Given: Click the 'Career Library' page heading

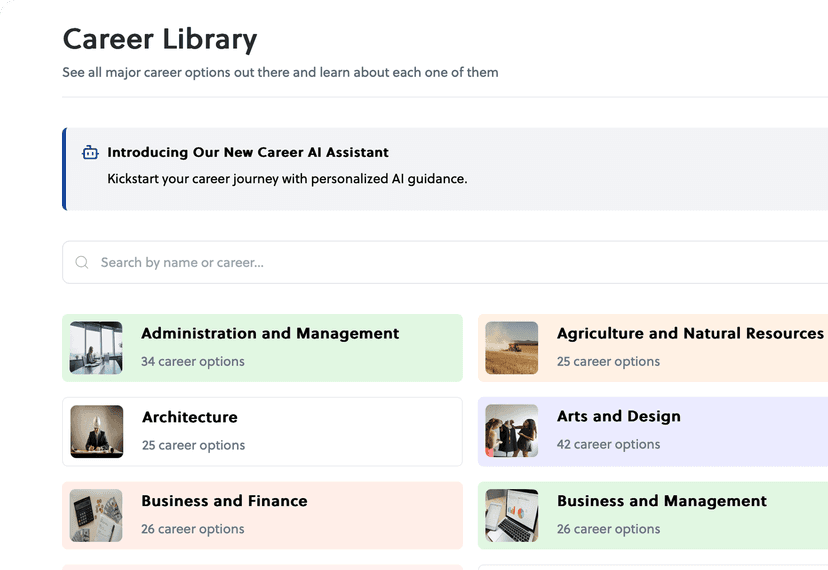Looking at the screenshot, I should (x=160, y=39).
